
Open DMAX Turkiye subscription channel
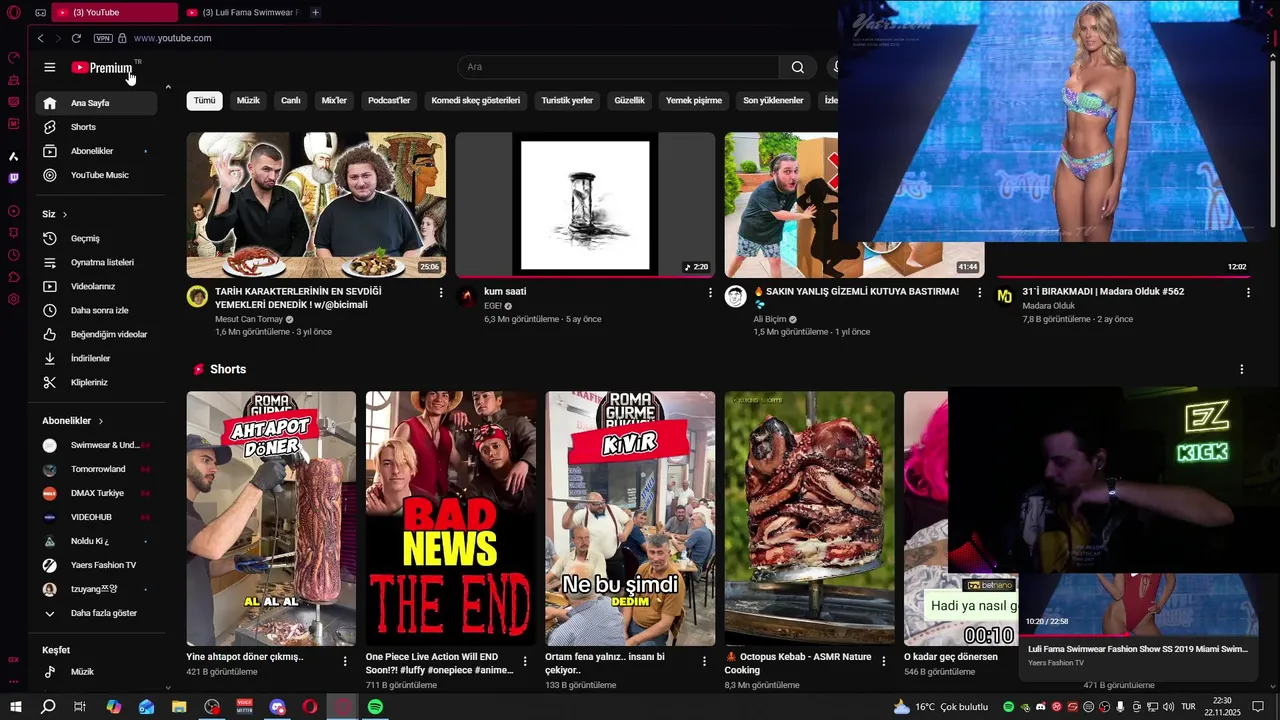[x=97, y=493]
